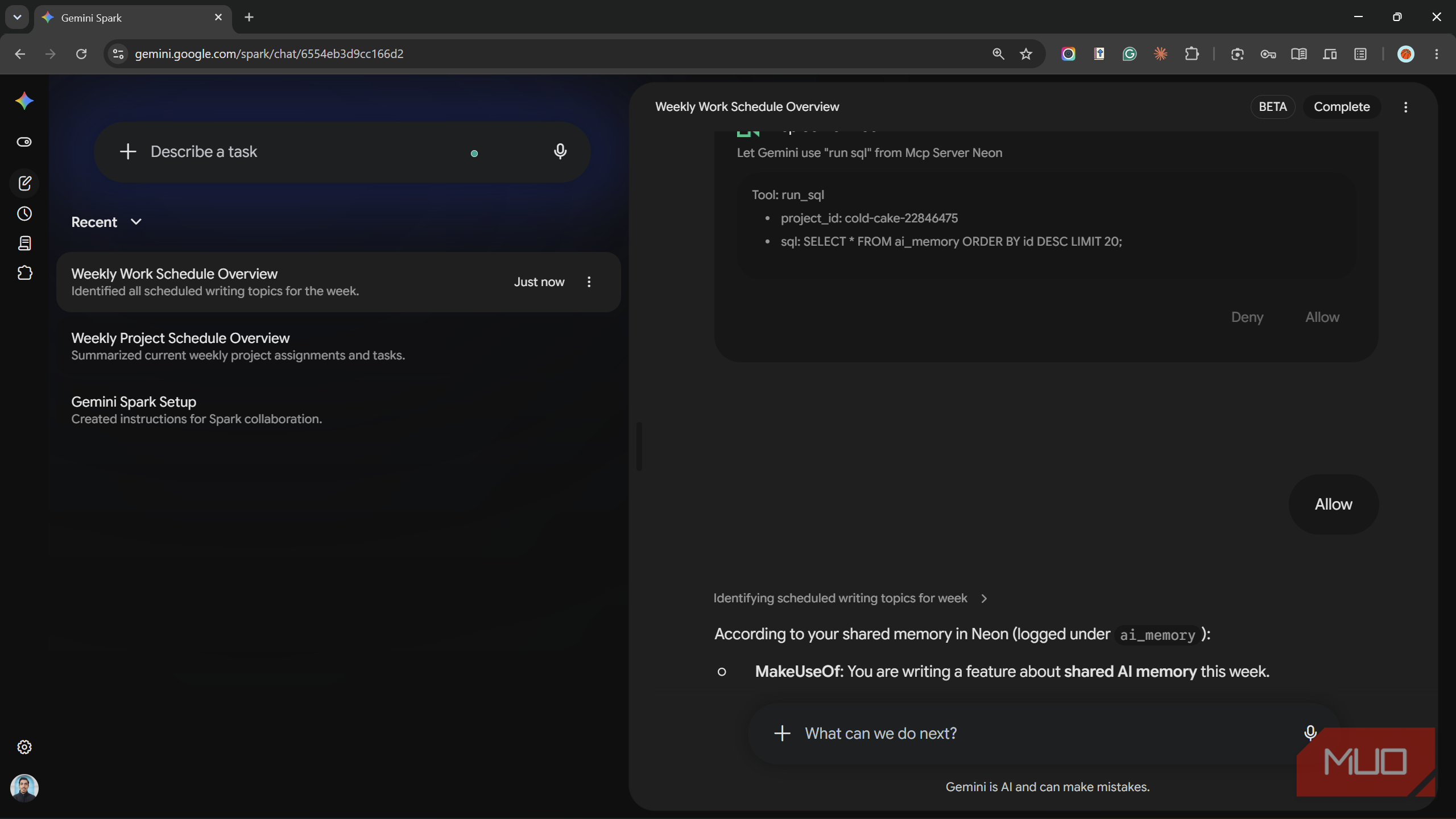Viewport: 1456px width, 819px height.
Task: Click the panel divider handle between the panes
Action: tap(639, 446)
